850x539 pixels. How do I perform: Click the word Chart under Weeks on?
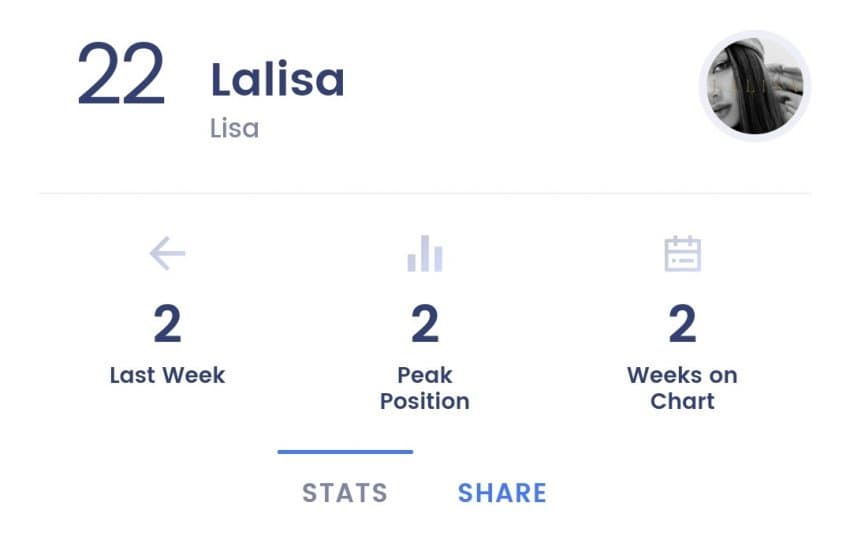(x=682, y=402)
